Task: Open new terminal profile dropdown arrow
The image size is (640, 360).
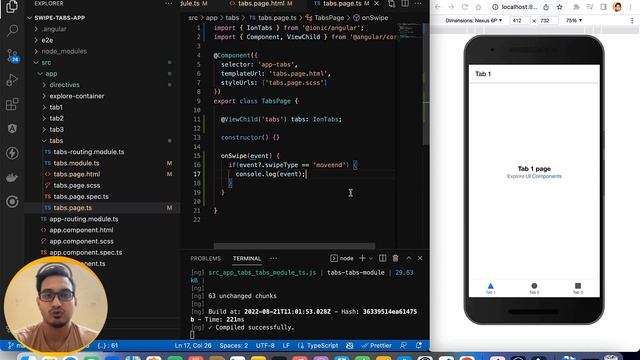Action: point(371,258)
